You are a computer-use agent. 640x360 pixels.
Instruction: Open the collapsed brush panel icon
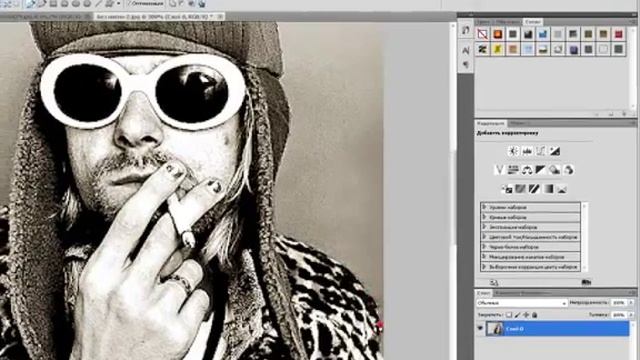coord(466,30)
